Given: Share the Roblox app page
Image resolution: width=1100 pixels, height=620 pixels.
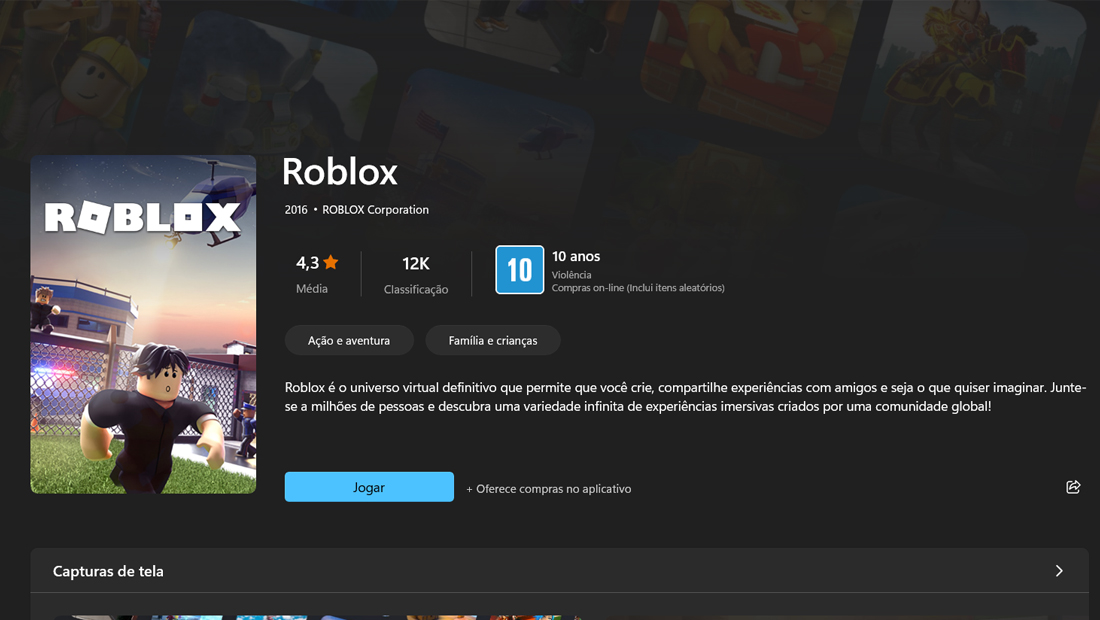Looking at the screenshot, I should click(x=1073, y=487).
